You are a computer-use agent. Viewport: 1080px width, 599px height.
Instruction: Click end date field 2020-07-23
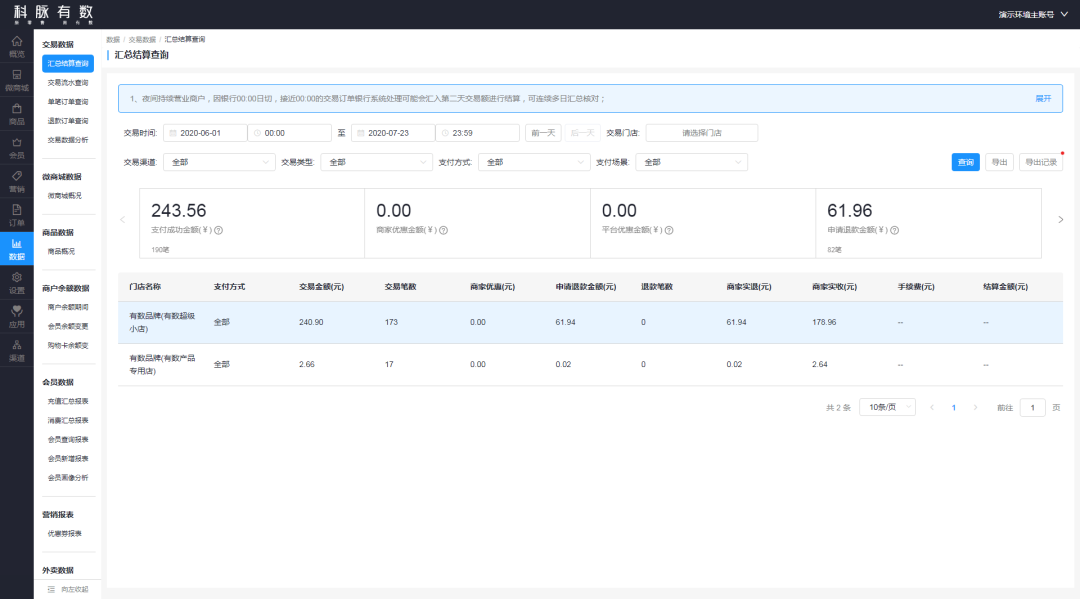[393, 133]
